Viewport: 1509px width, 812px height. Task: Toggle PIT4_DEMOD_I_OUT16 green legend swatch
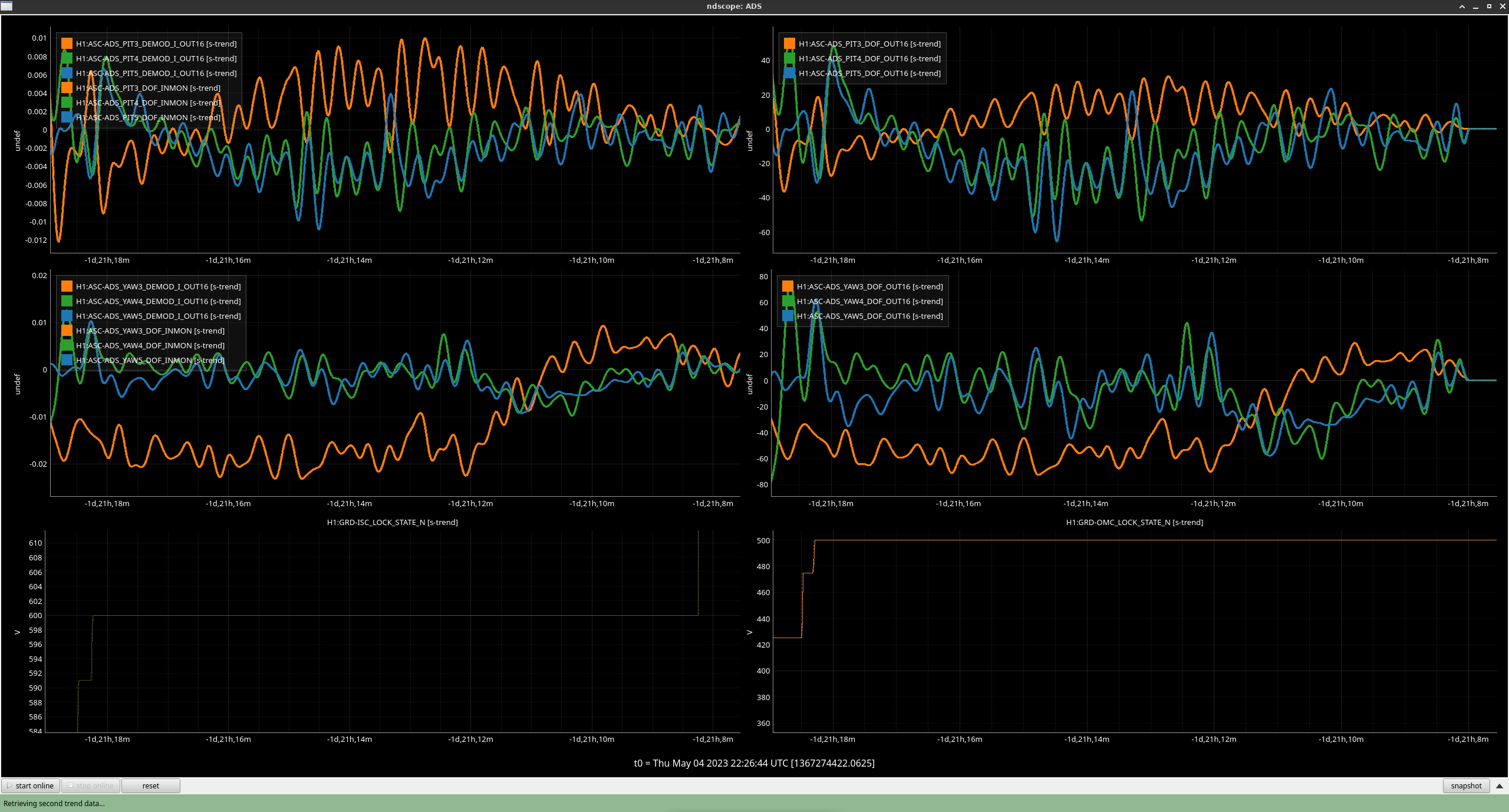click(67, 58)
